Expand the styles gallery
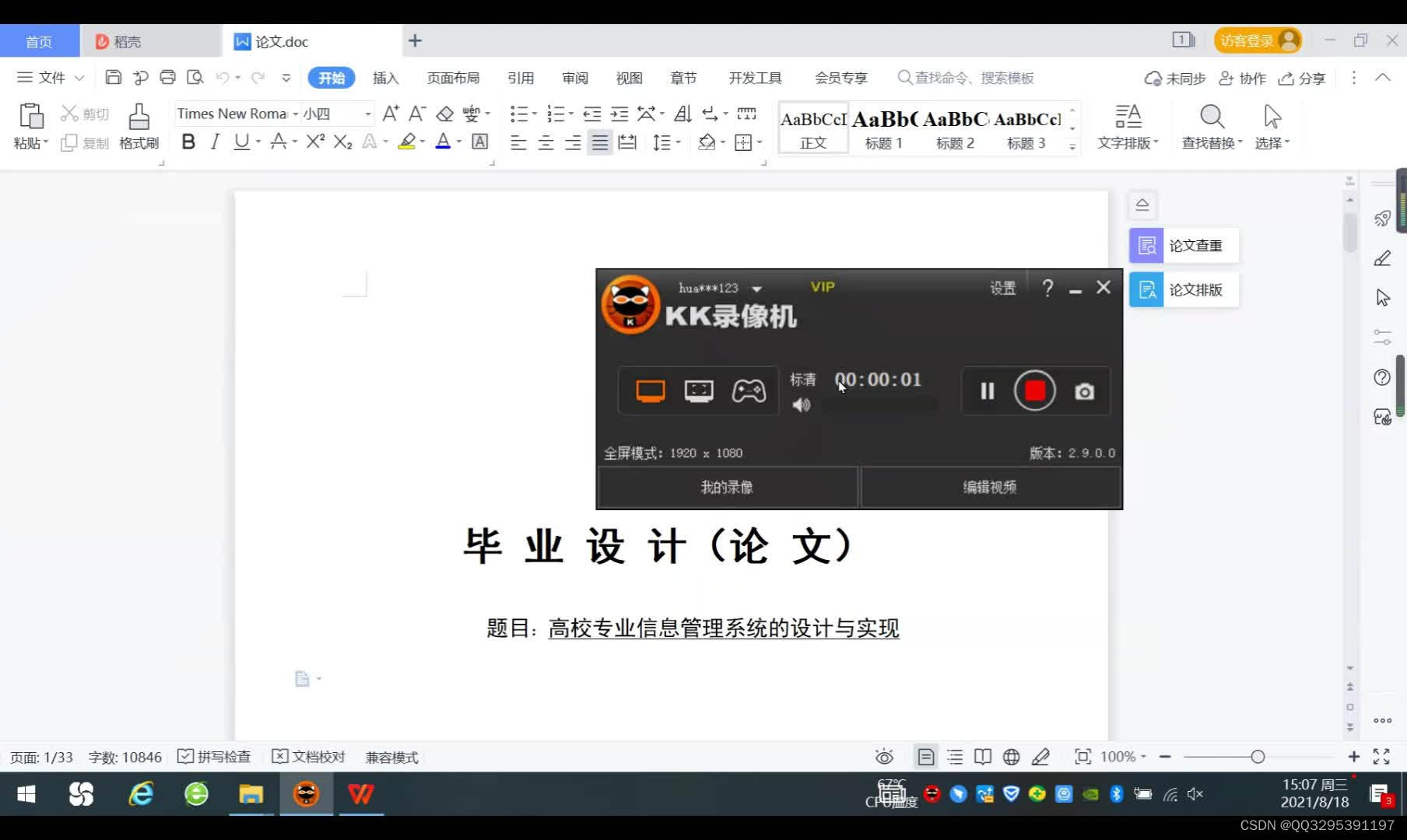Screen dimensions: 1407x840 tap(1072, 146)
